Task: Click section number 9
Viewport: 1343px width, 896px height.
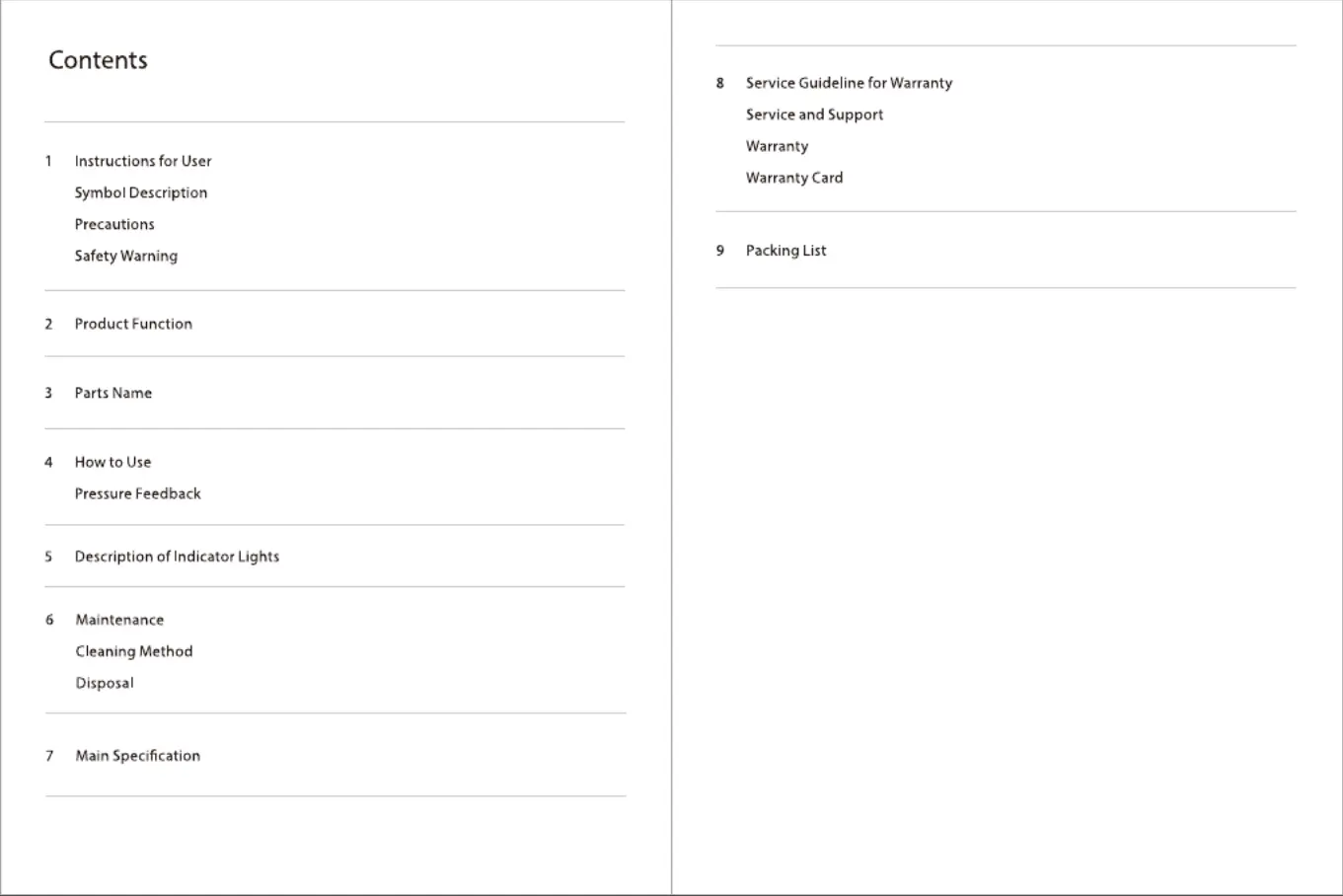Action: [x=720, y=251]
